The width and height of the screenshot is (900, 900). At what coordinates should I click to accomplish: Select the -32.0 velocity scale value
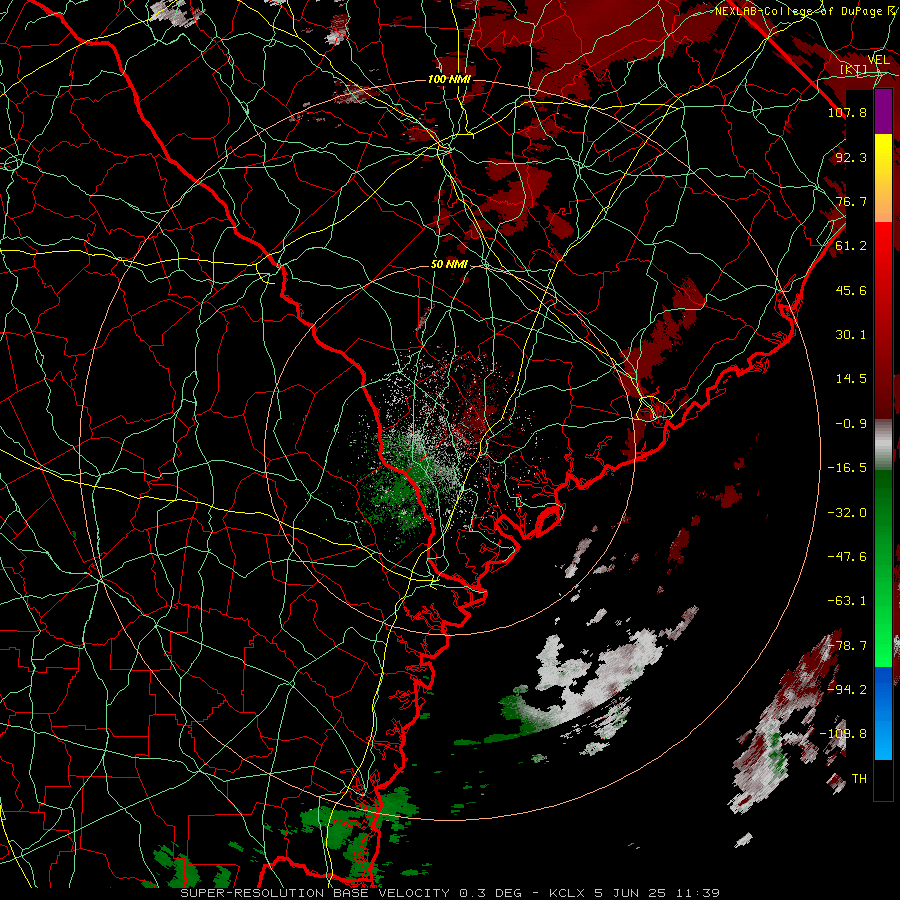(847, 513)
